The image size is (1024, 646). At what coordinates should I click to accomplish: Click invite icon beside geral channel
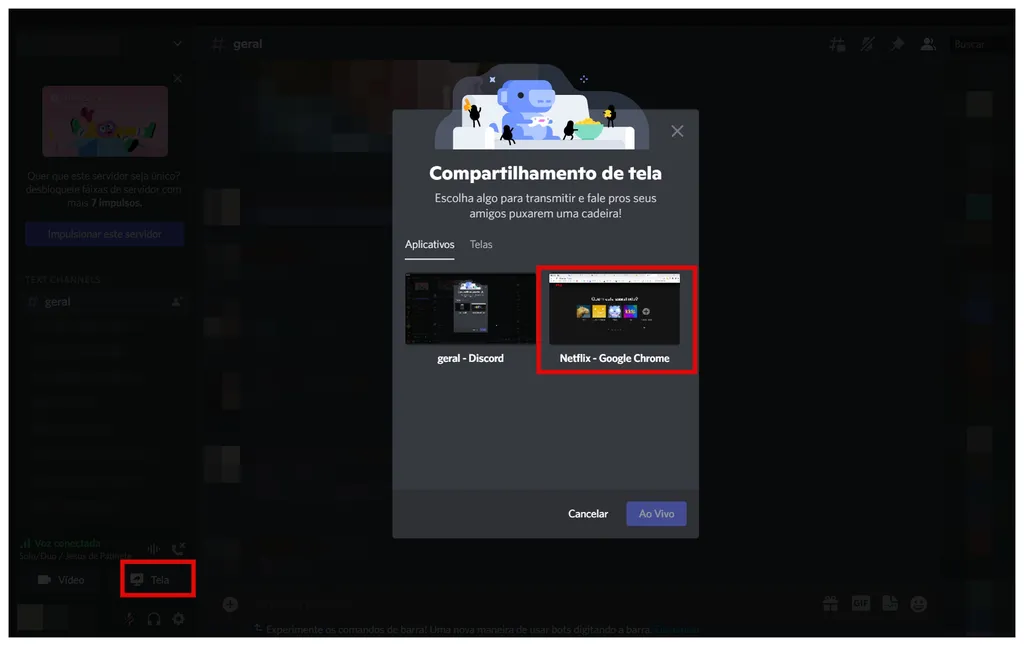click(176, 302)
